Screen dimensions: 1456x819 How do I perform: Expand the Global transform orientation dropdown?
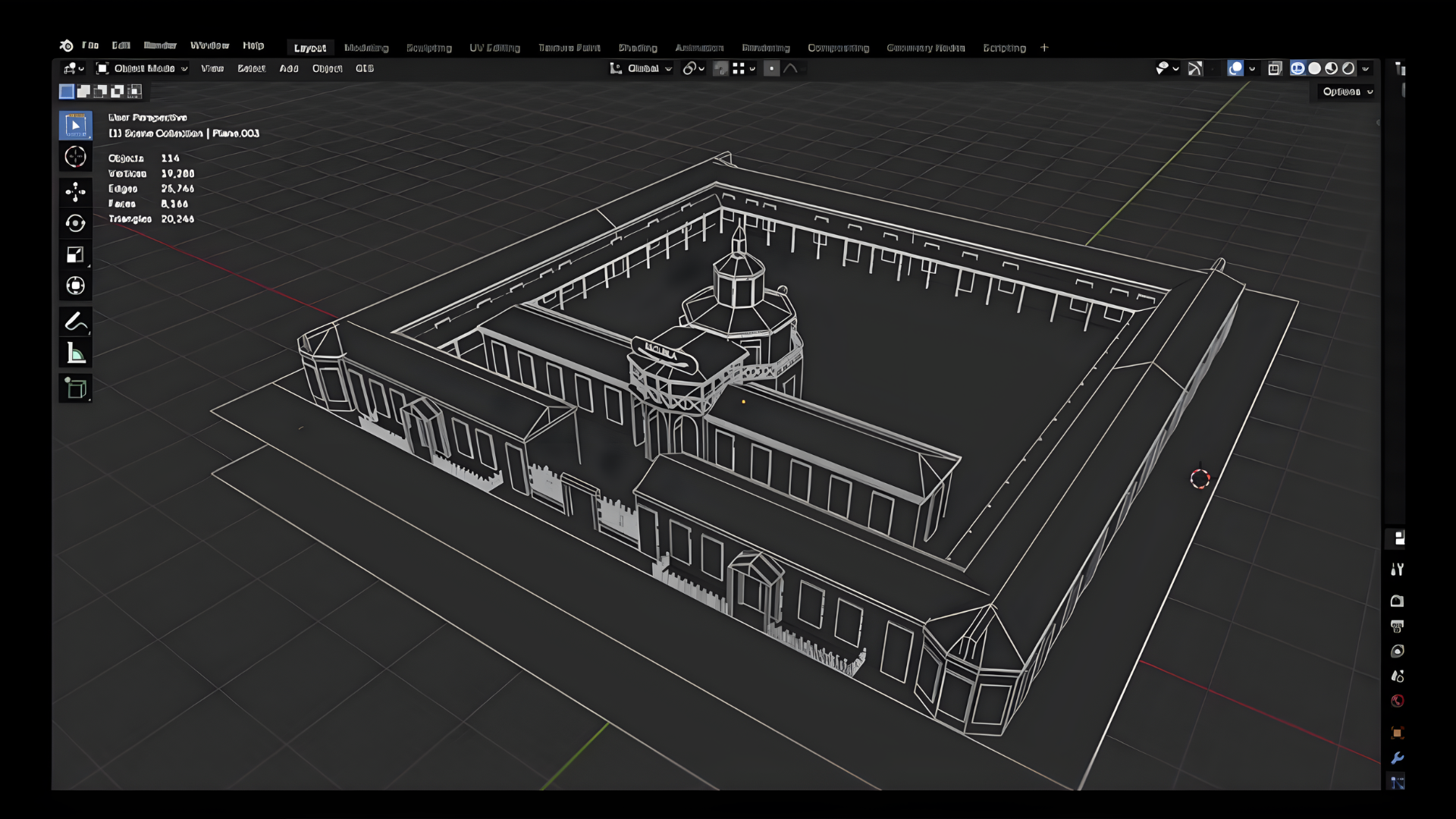642,68
